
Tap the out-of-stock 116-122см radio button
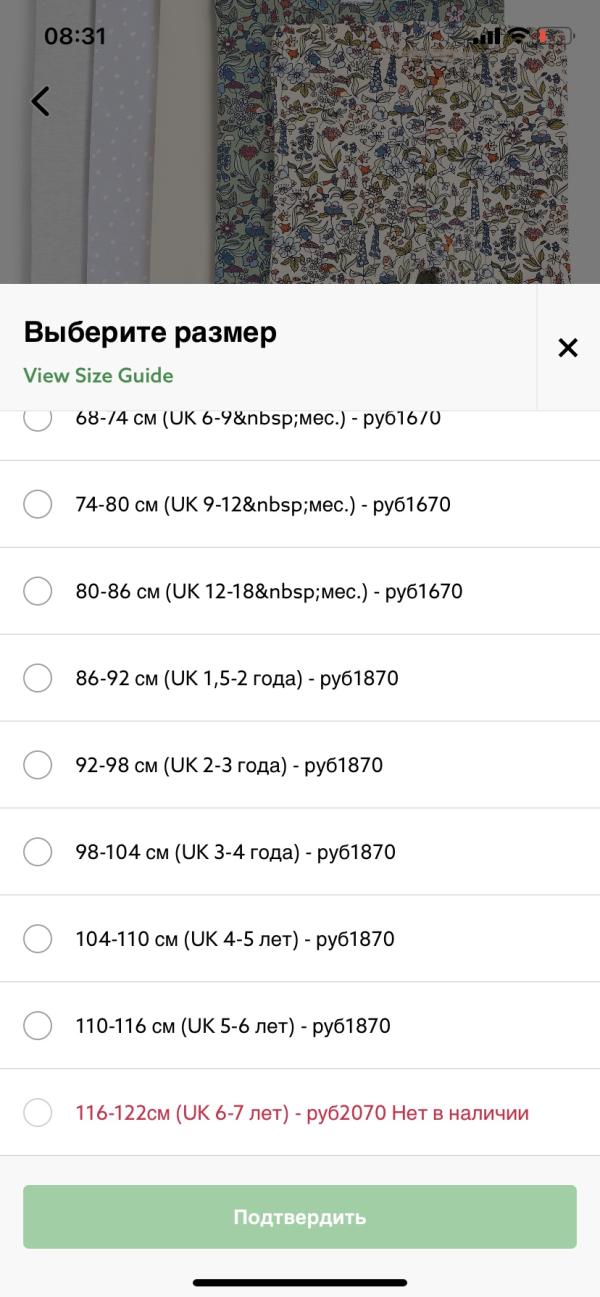tap(38, 1113)
